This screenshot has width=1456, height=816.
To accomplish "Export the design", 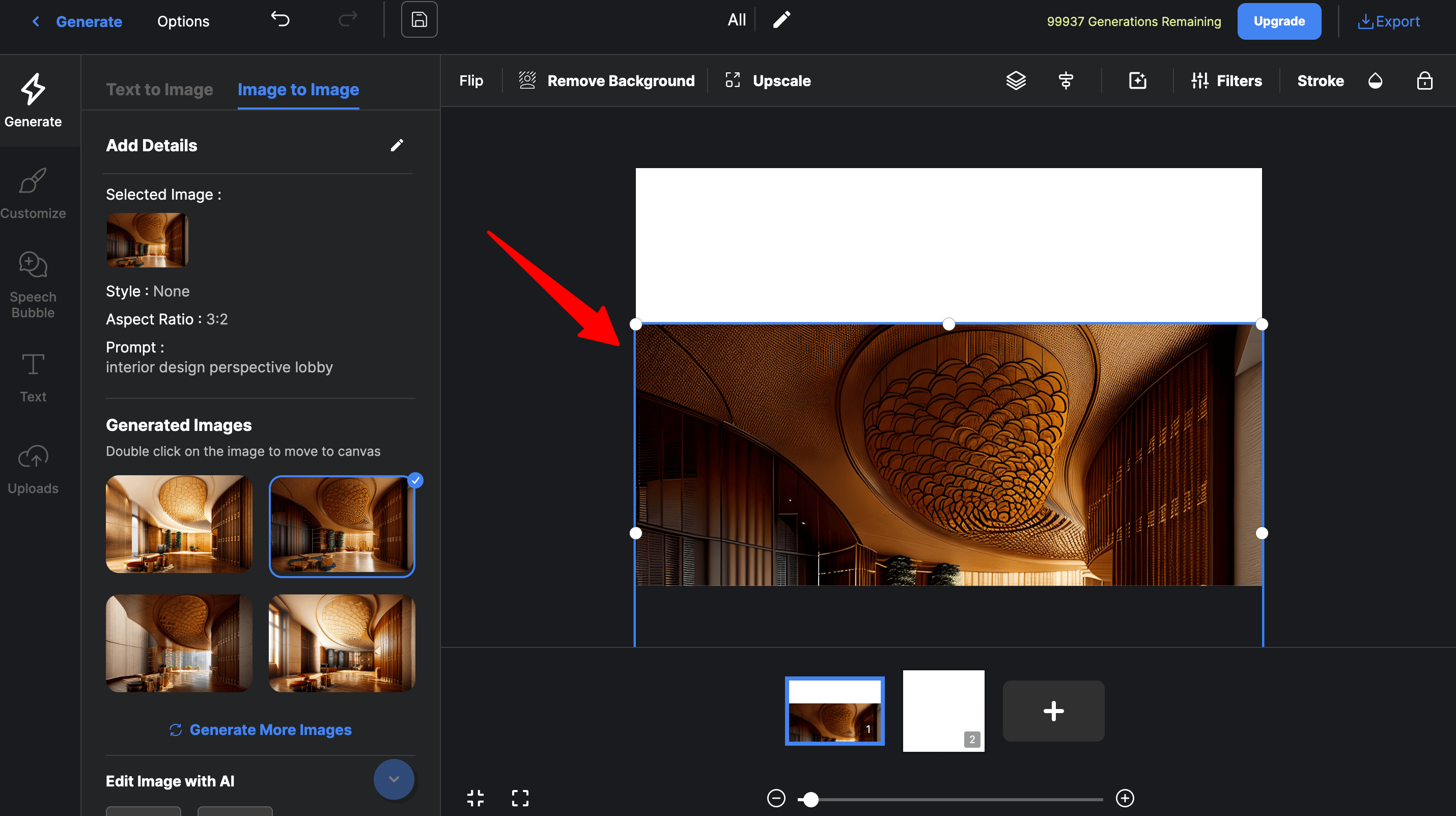I will [x=1388, y=21].
